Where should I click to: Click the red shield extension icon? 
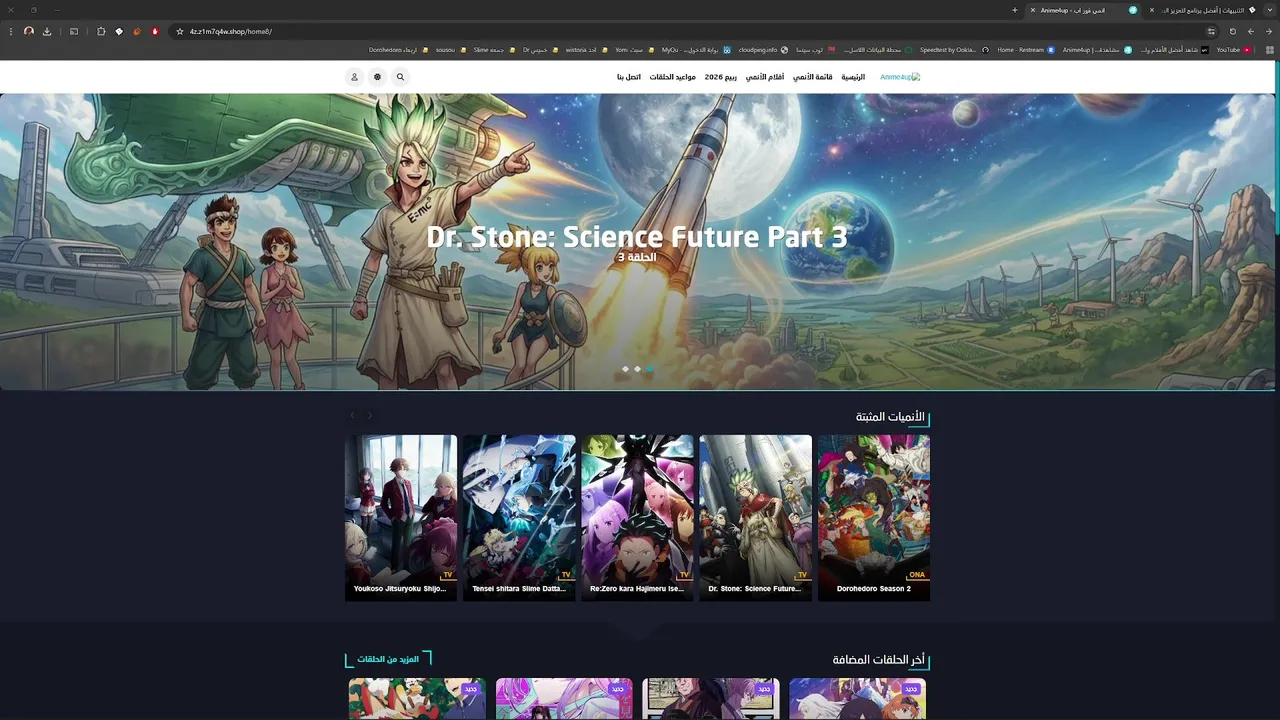click(x=155, y=31)
